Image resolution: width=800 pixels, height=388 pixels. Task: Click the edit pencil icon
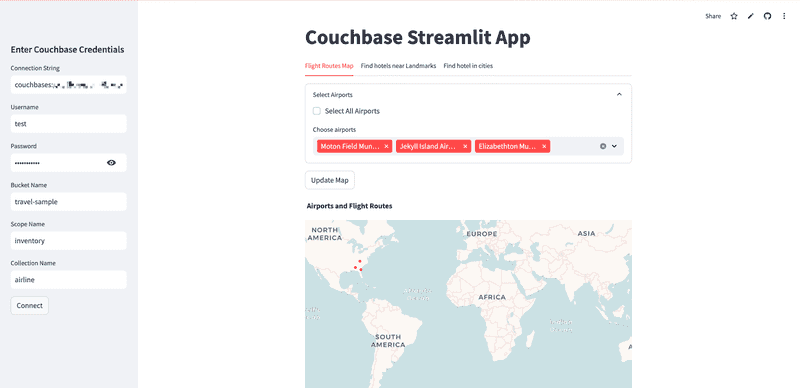[x=751, y=16]
